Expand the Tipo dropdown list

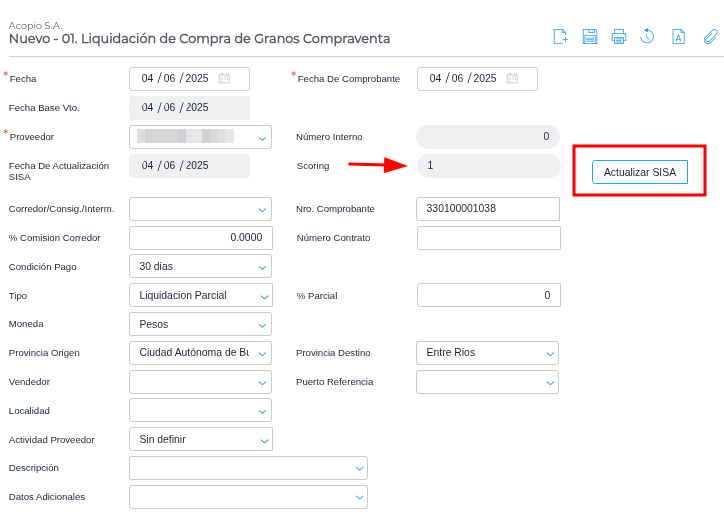(x=262, y=296)
